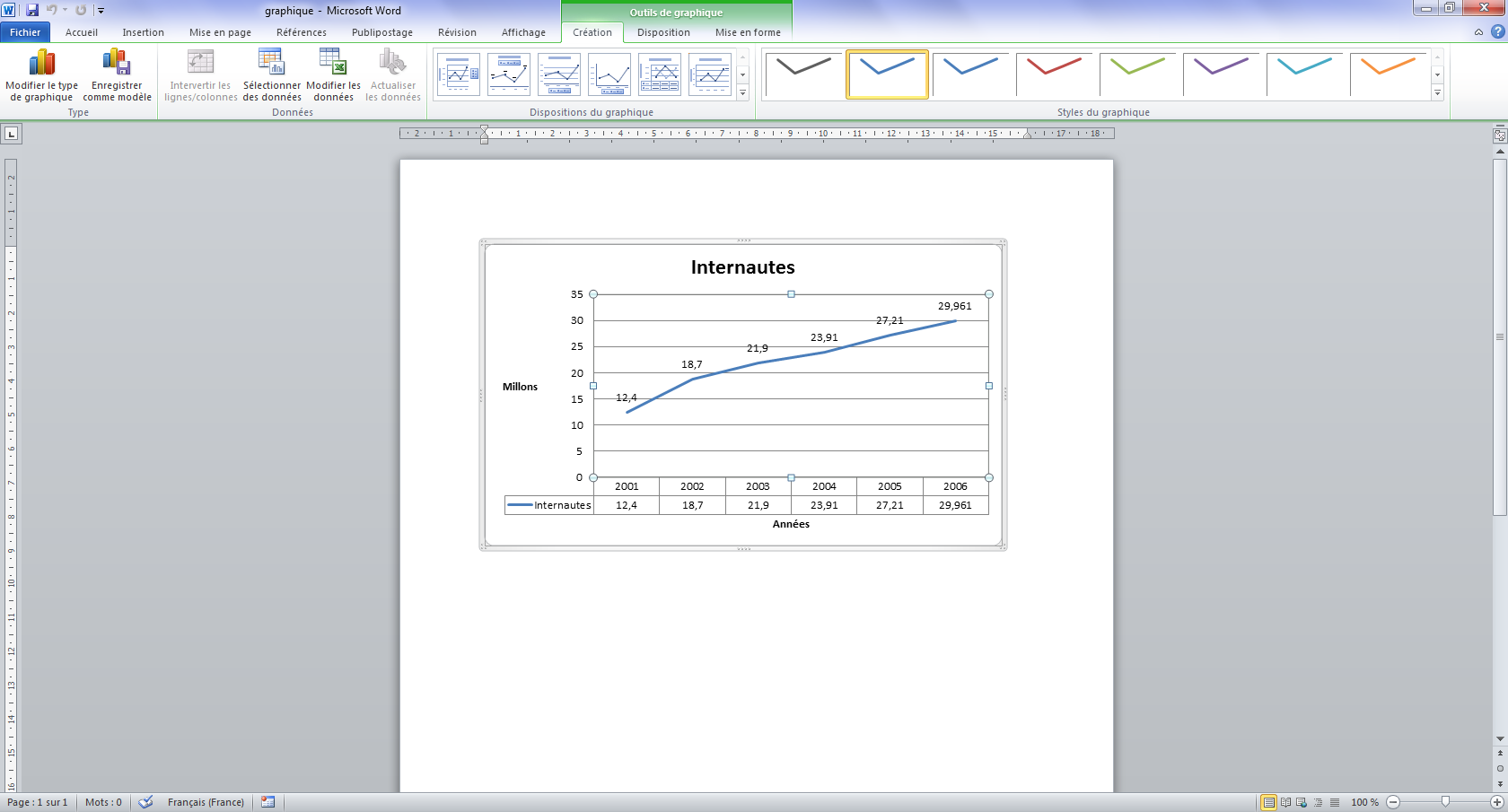Save the document from the quick access toolbar
The width and height of the screenshot is (1508, 812).
pyautogui.click(x=32, y=10)
